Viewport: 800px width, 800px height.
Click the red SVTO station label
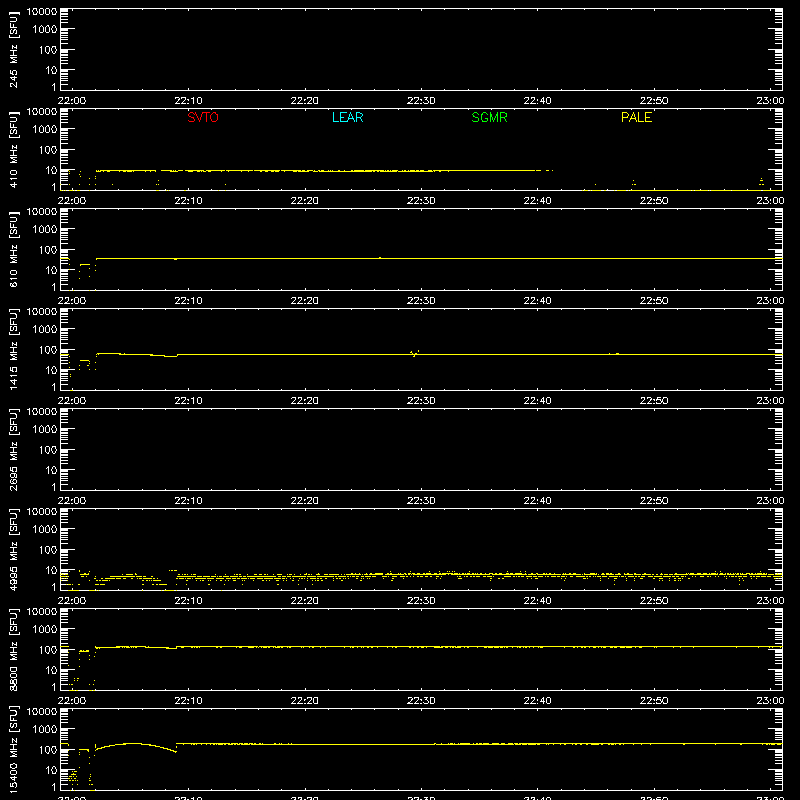point(203,117)
